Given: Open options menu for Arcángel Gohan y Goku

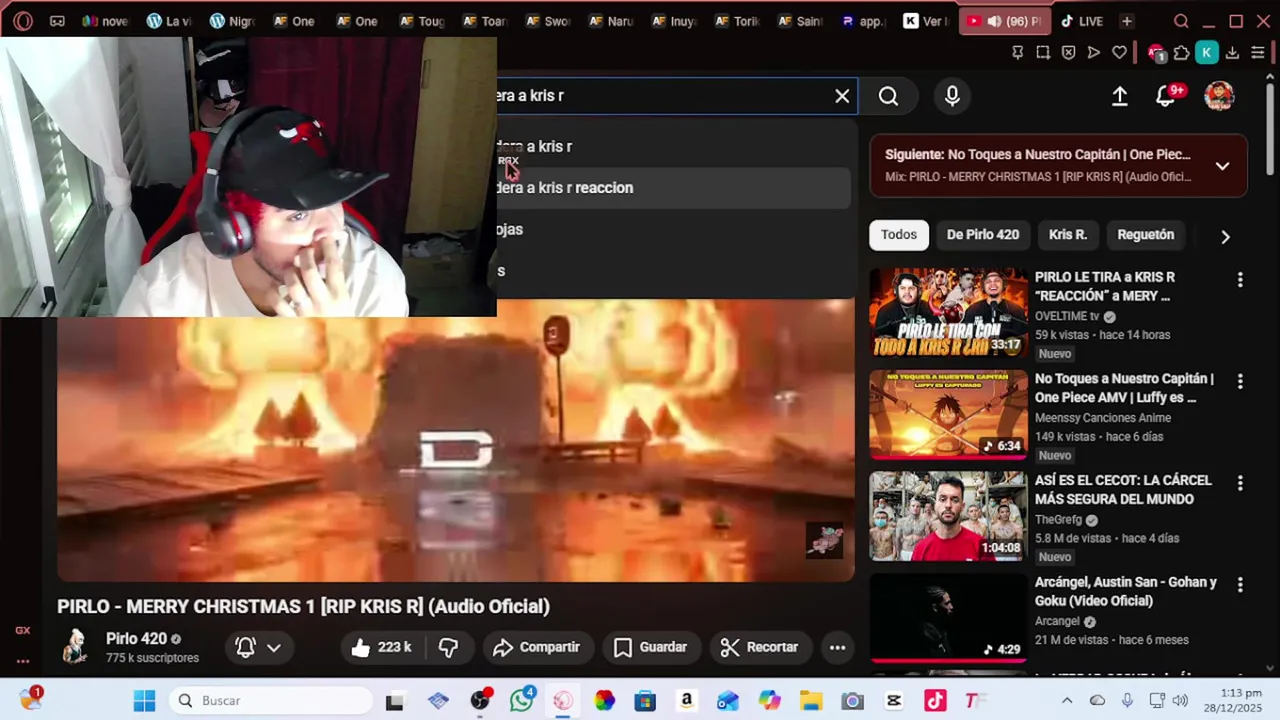Looking at the screenshot, I should 1240,585.
